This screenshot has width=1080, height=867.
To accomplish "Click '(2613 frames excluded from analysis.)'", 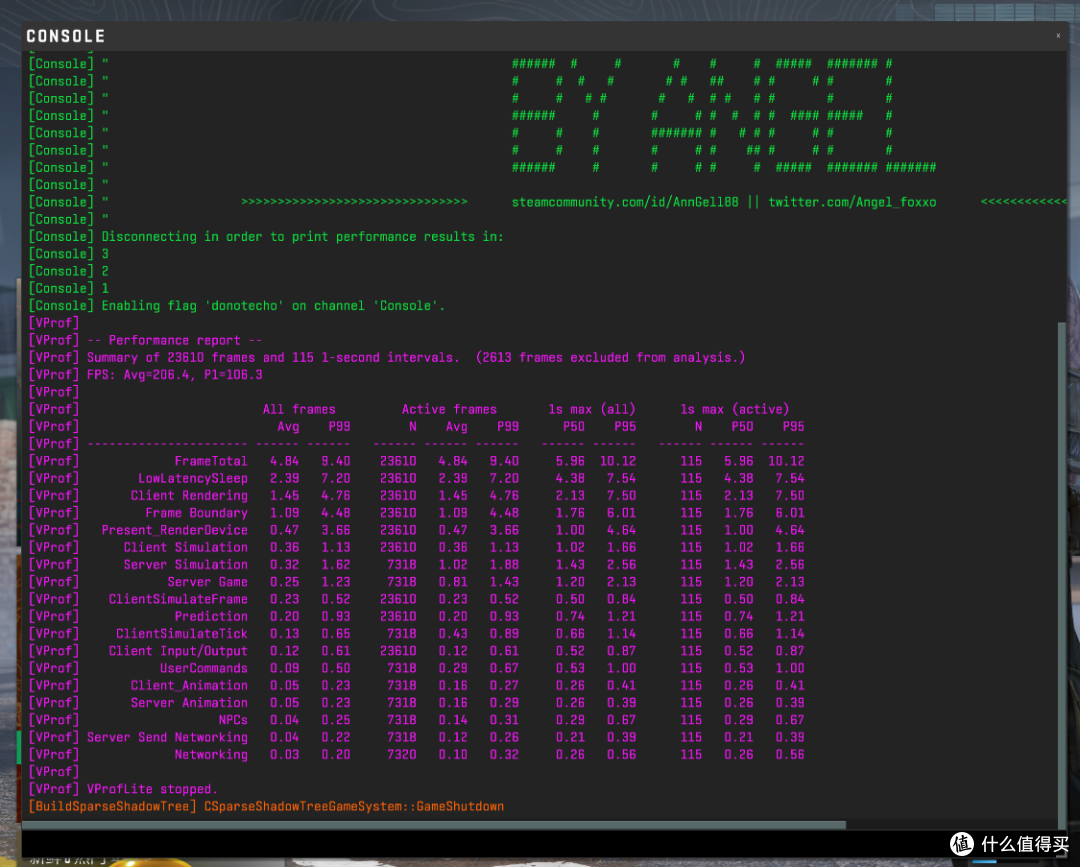I will 610,357.
